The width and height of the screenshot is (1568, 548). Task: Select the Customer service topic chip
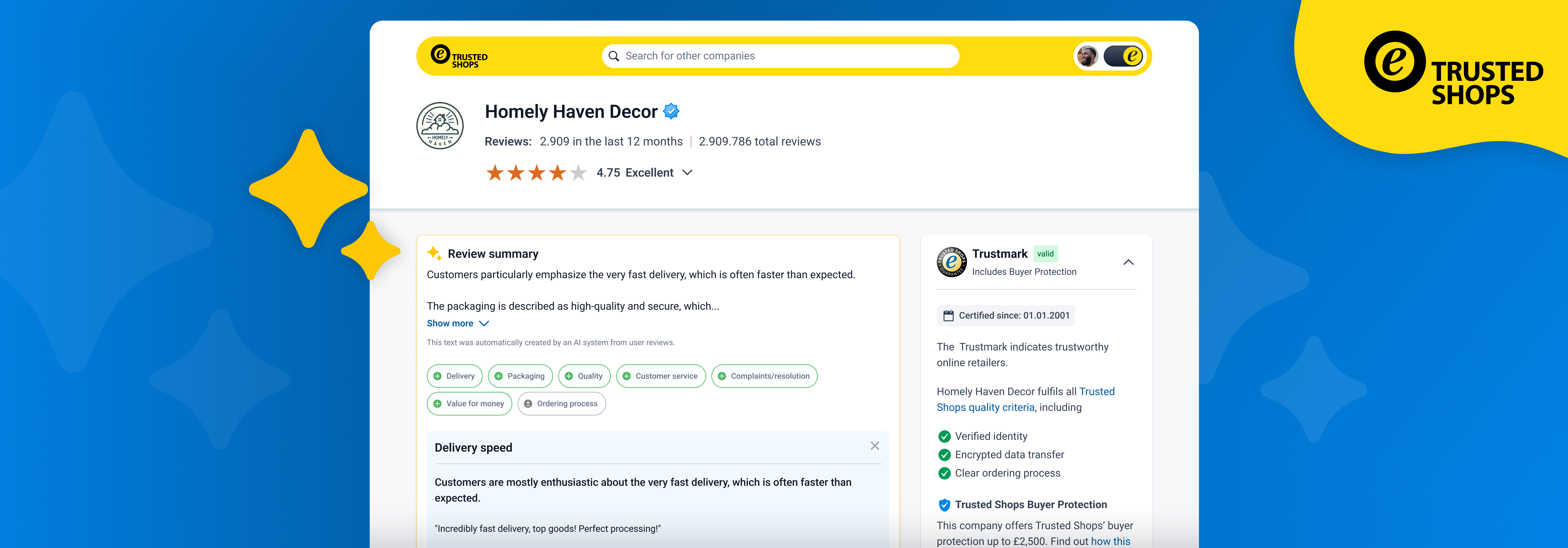click(x=661, y=376)
